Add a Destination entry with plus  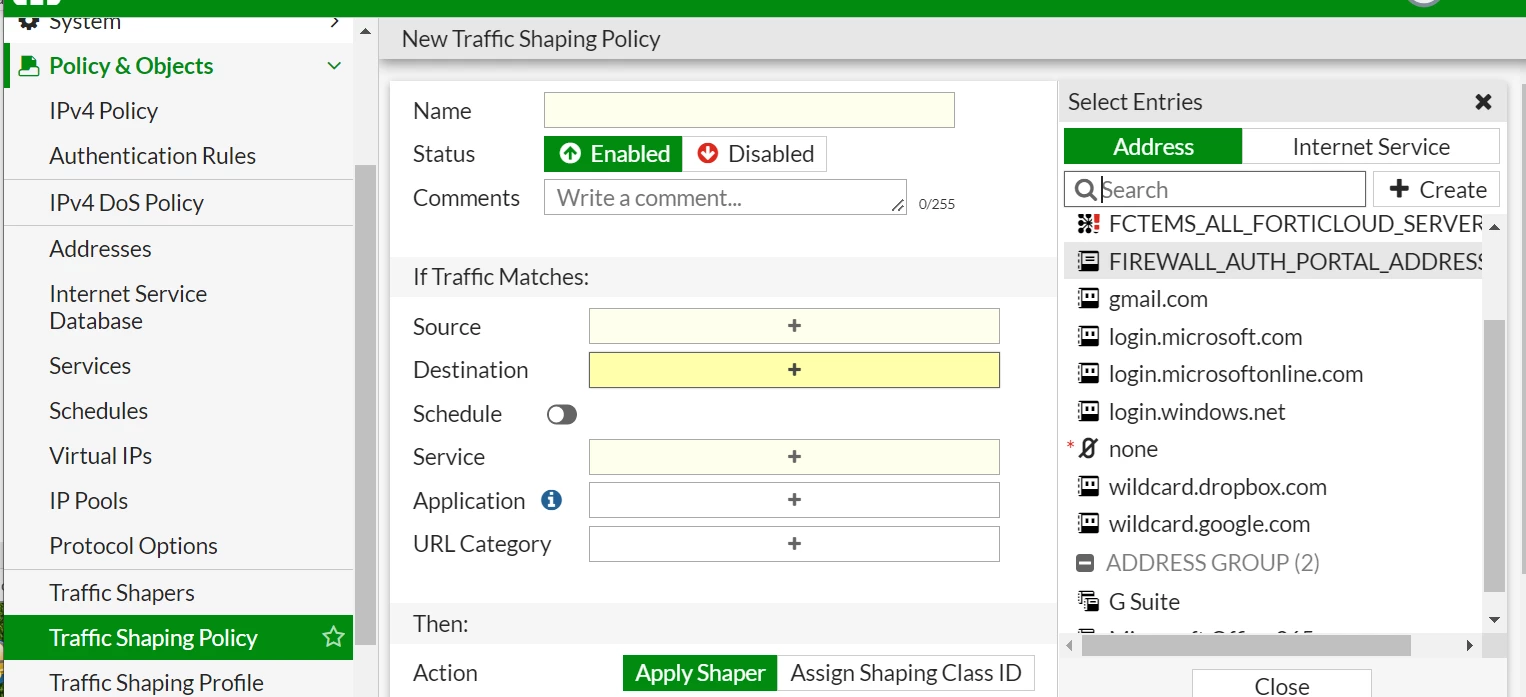[794, 370]
